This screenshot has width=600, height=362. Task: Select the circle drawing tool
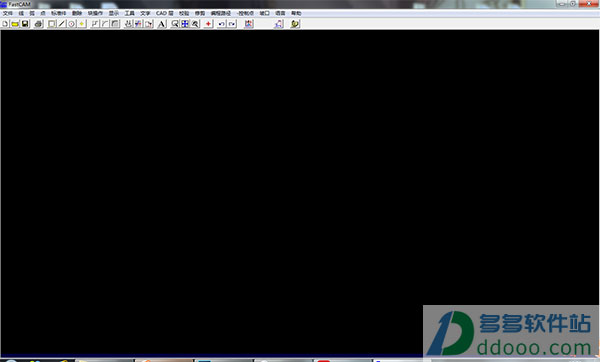click(72, 24)
